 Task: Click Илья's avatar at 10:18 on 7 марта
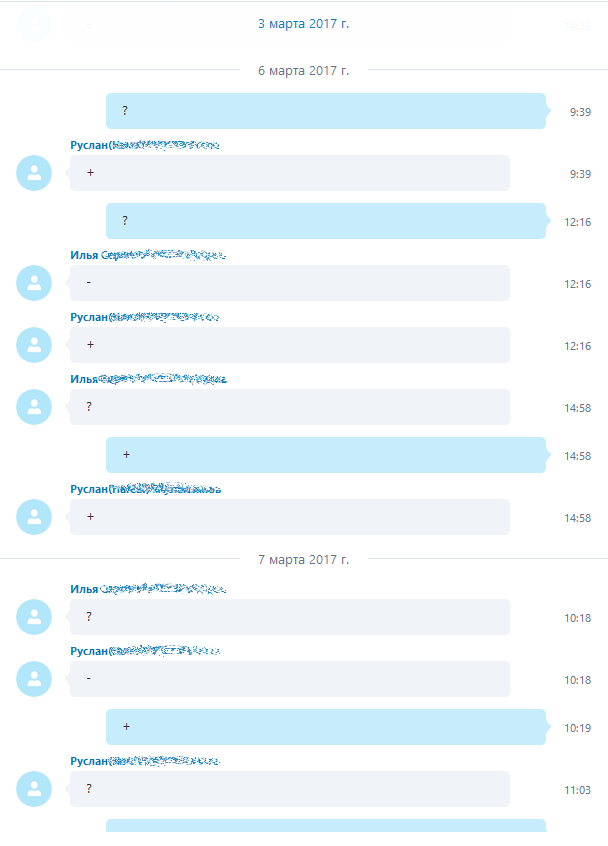coord(34,617)
